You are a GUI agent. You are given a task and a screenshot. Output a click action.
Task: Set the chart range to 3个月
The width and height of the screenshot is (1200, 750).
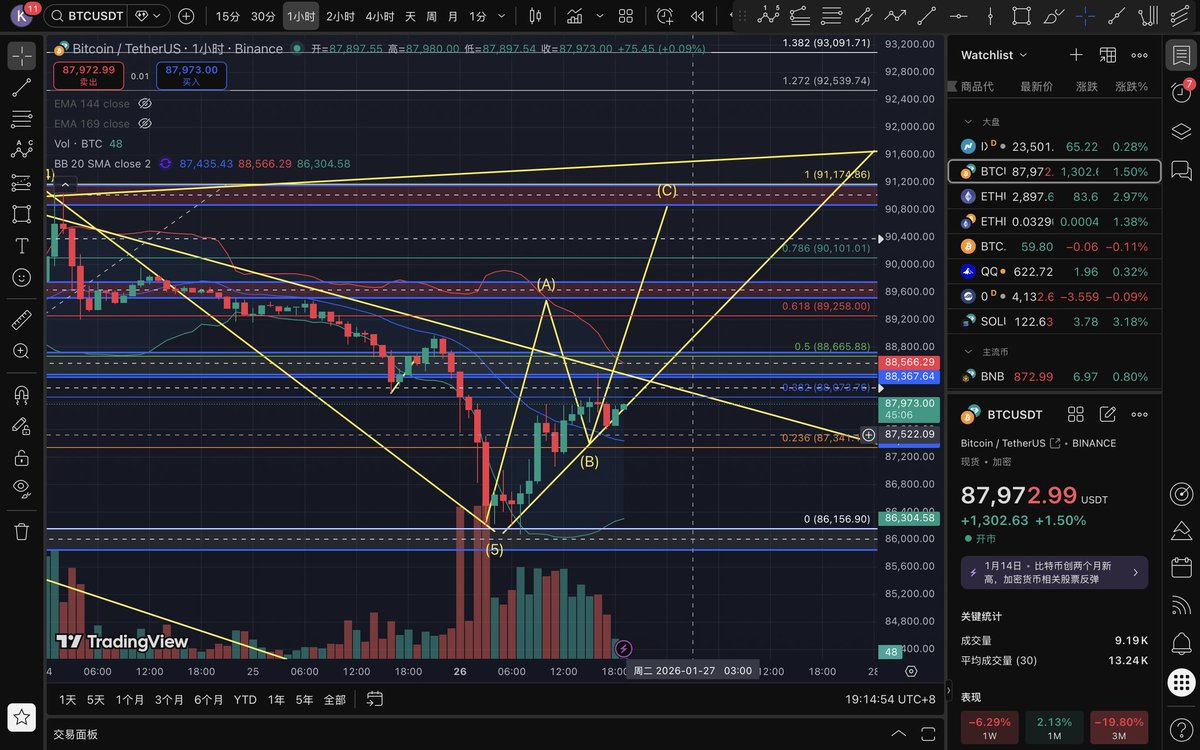click(169, 700)
